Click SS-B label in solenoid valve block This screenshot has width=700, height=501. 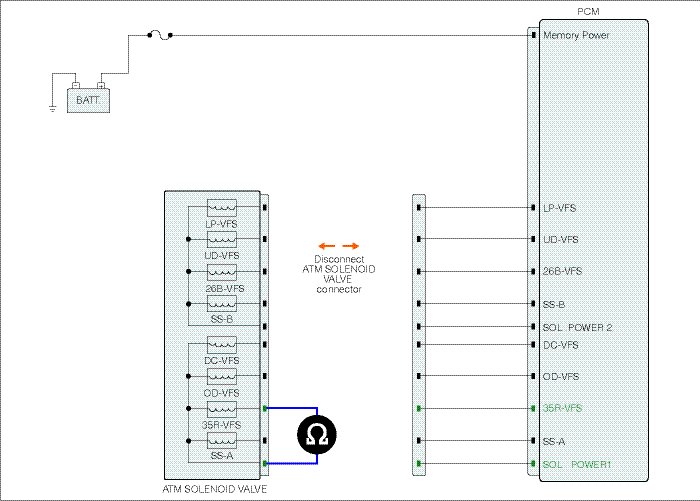point(222,319)
